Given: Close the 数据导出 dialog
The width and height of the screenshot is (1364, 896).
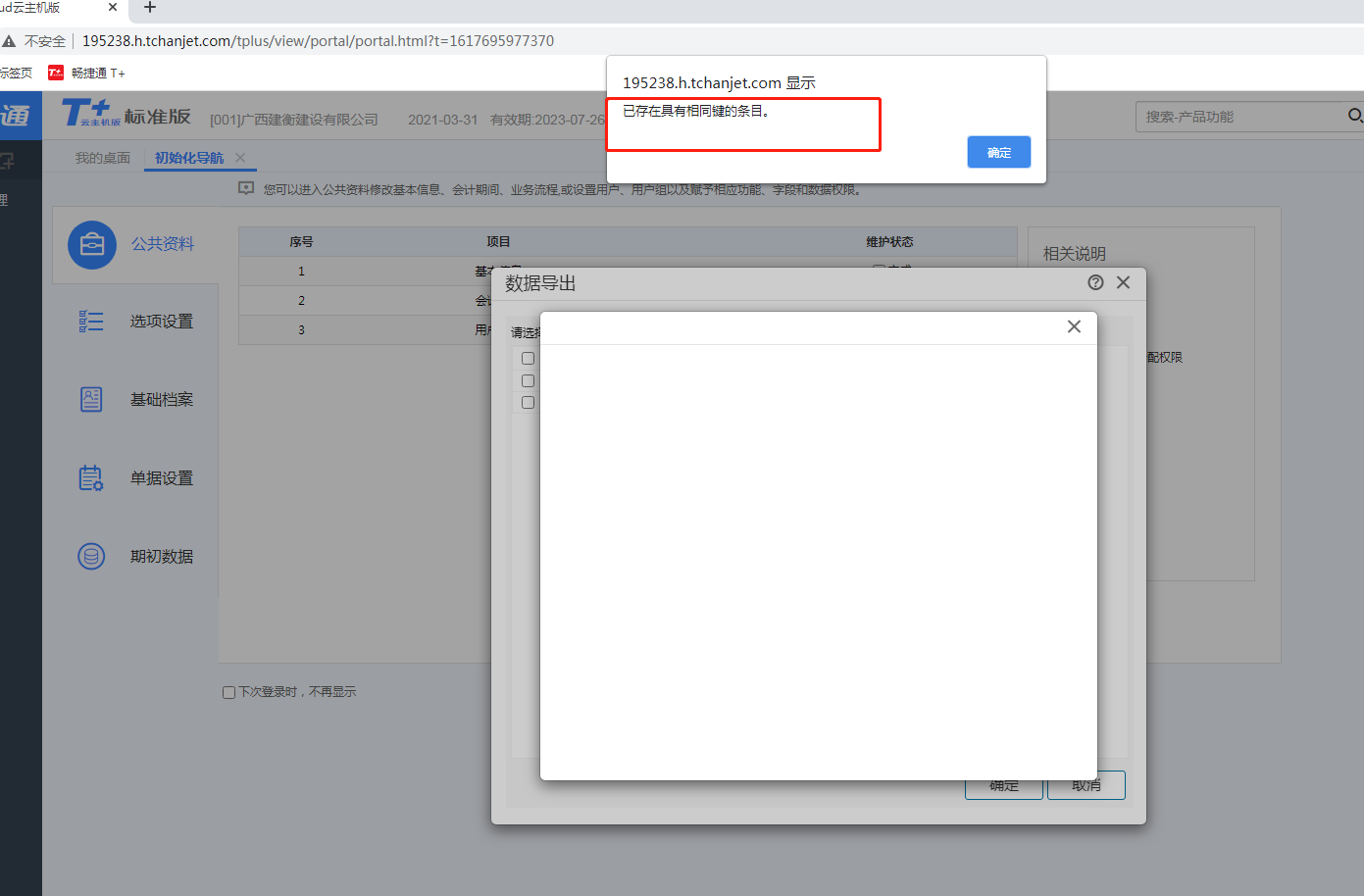Looking at the screenshot, I should [x=1124, y=282].
